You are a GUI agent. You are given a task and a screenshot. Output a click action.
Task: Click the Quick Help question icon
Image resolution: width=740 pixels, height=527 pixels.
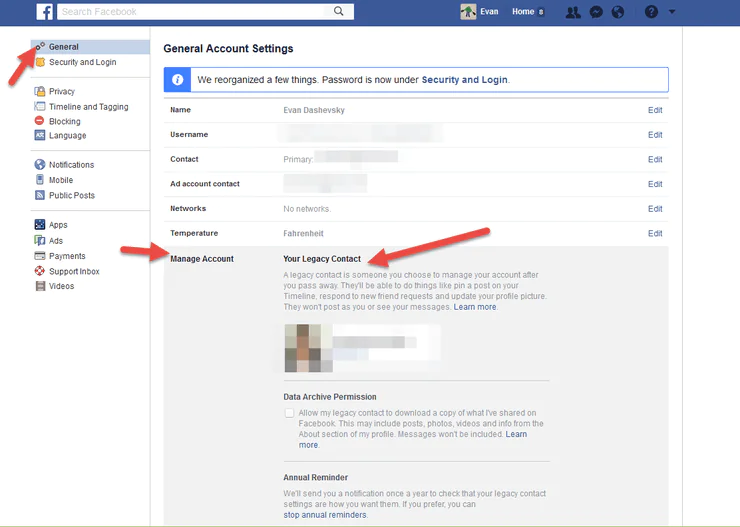pyautogui.click(x=652, y=12)
